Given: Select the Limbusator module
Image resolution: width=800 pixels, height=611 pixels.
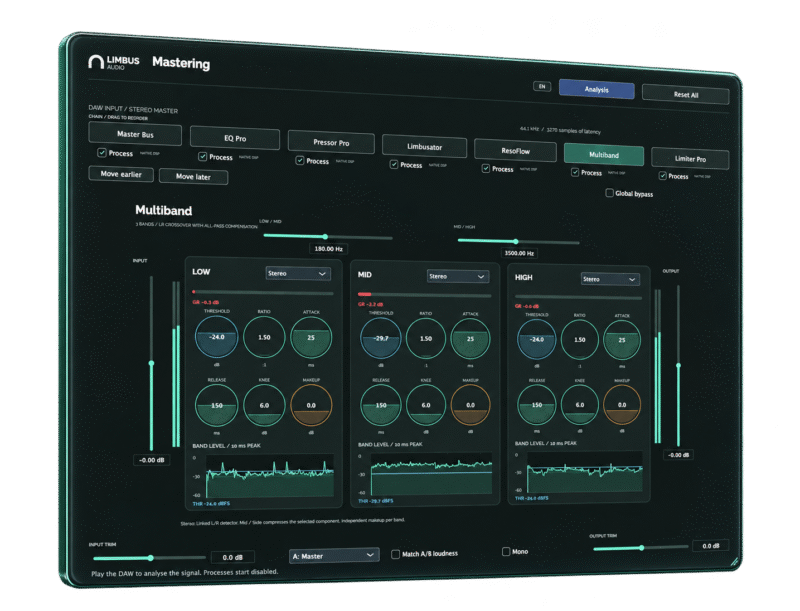Looking at the screenshot, I should pos(424,146).
